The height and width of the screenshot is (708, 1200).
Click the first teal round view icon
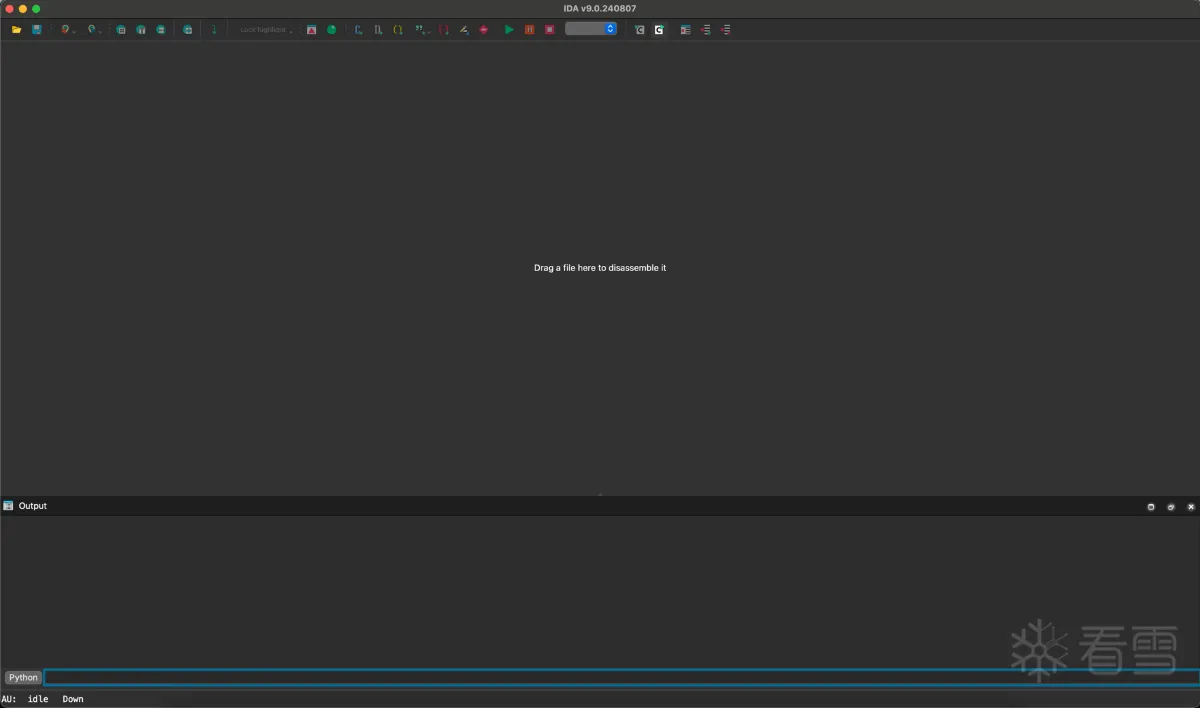121,30
